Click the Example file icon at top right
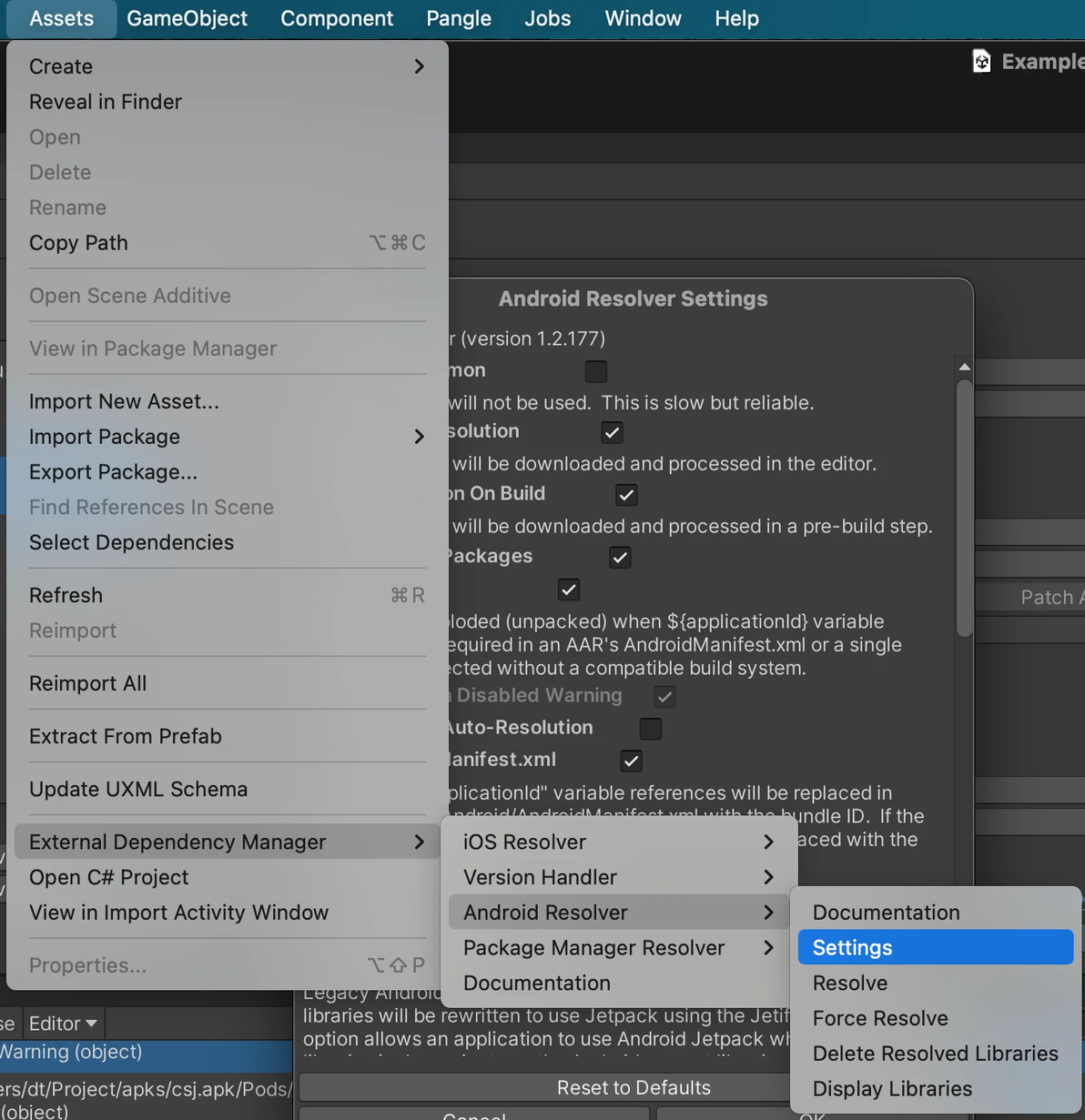This screenshot has height=1120, width=1085. point(981,61)
